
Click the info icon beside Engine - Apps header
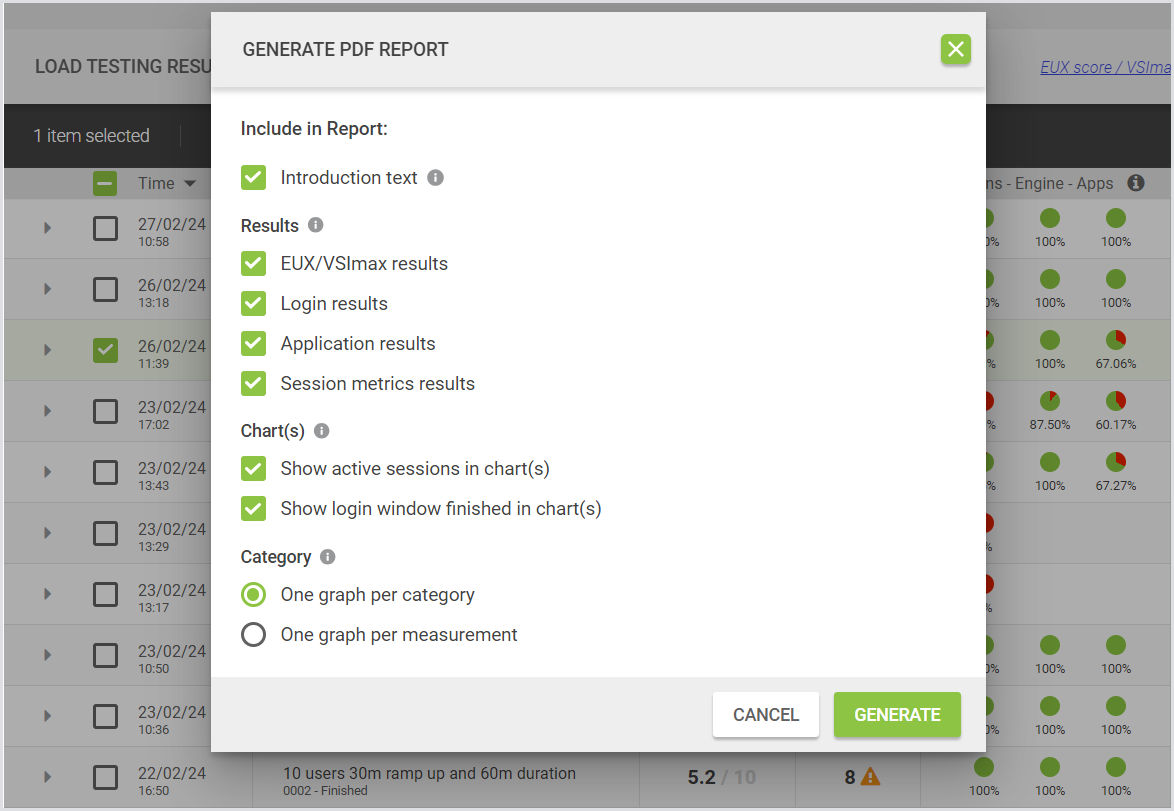tap(1135, 183)
